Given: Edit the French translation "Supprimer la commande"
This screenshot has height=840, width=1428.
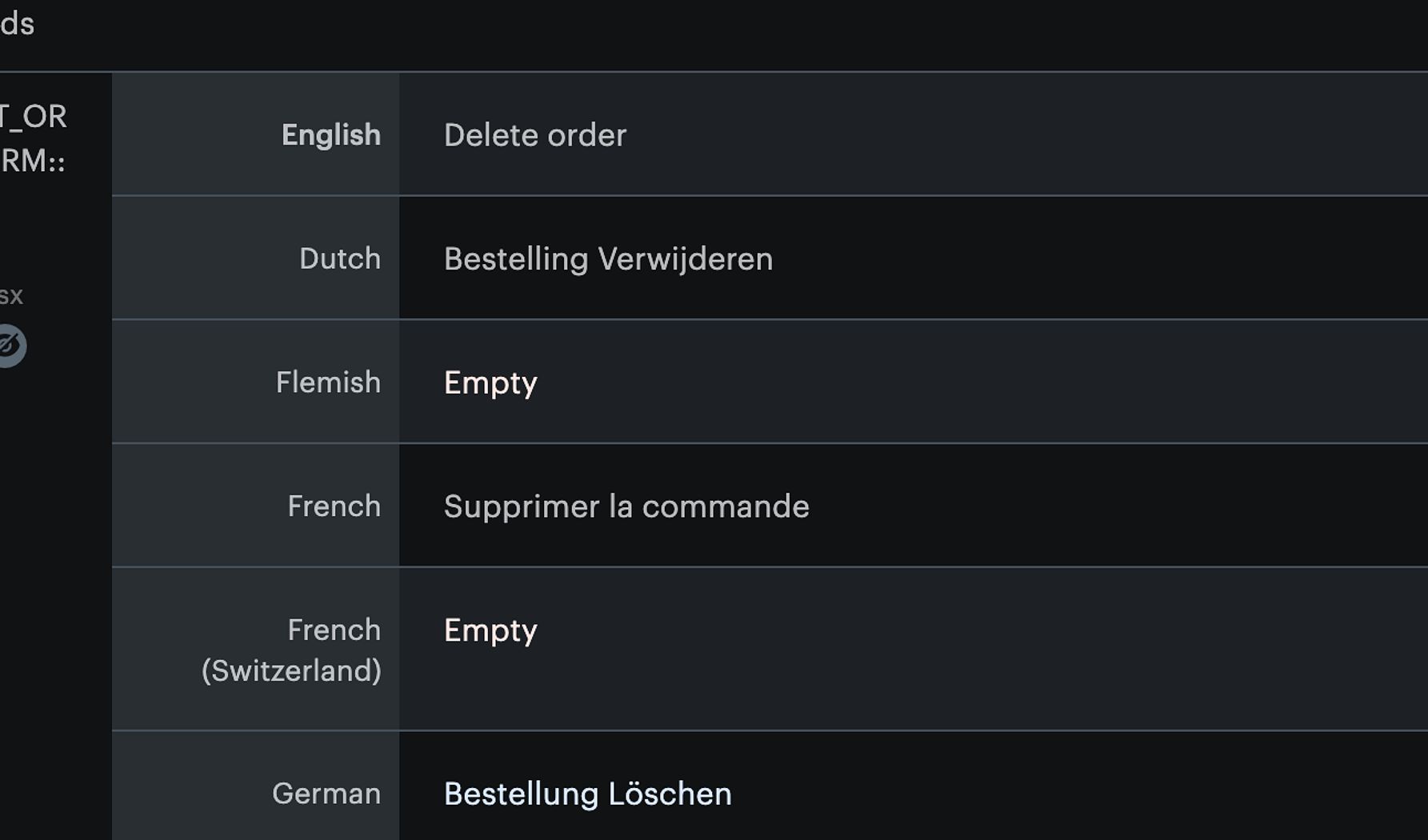Looking at the screenshot, I should point(626,506).
